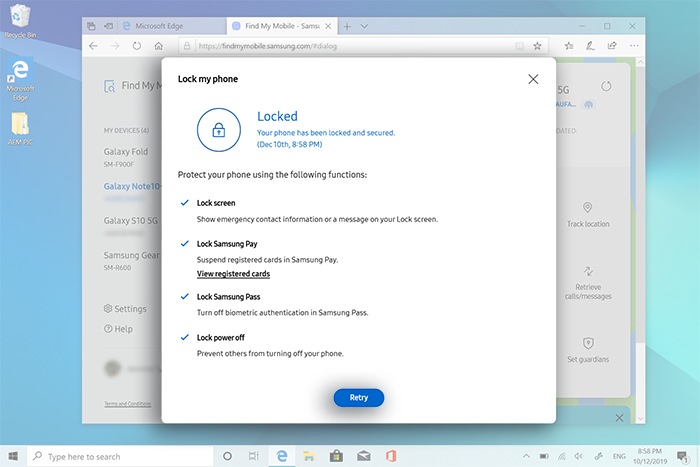Switch to the Microsoft Edge tab
Viewport: 700px width, 467px height.
[172, 26]
